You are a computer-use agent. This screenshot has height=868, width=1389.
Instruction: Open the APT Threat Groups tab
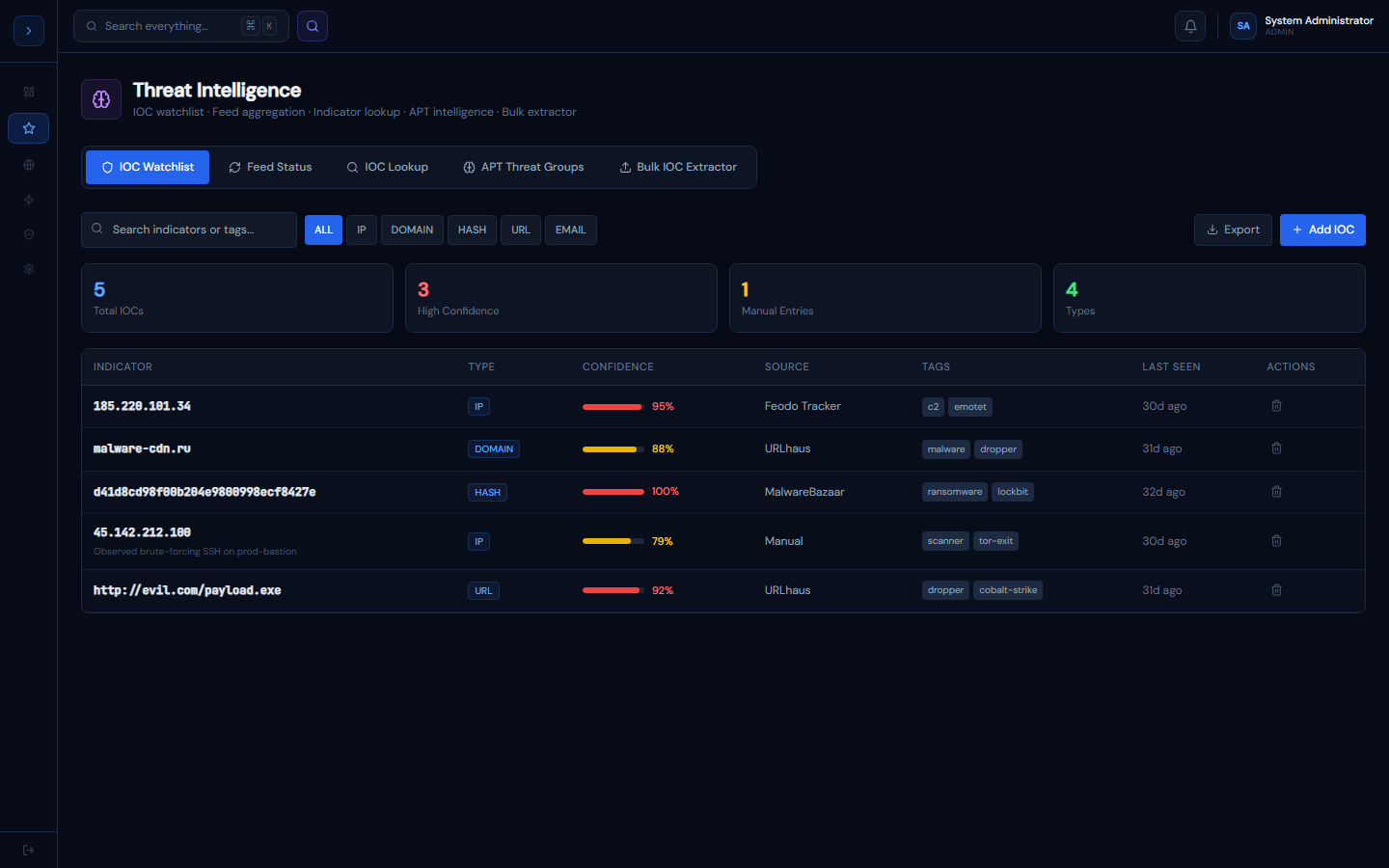tap(523, 167)
